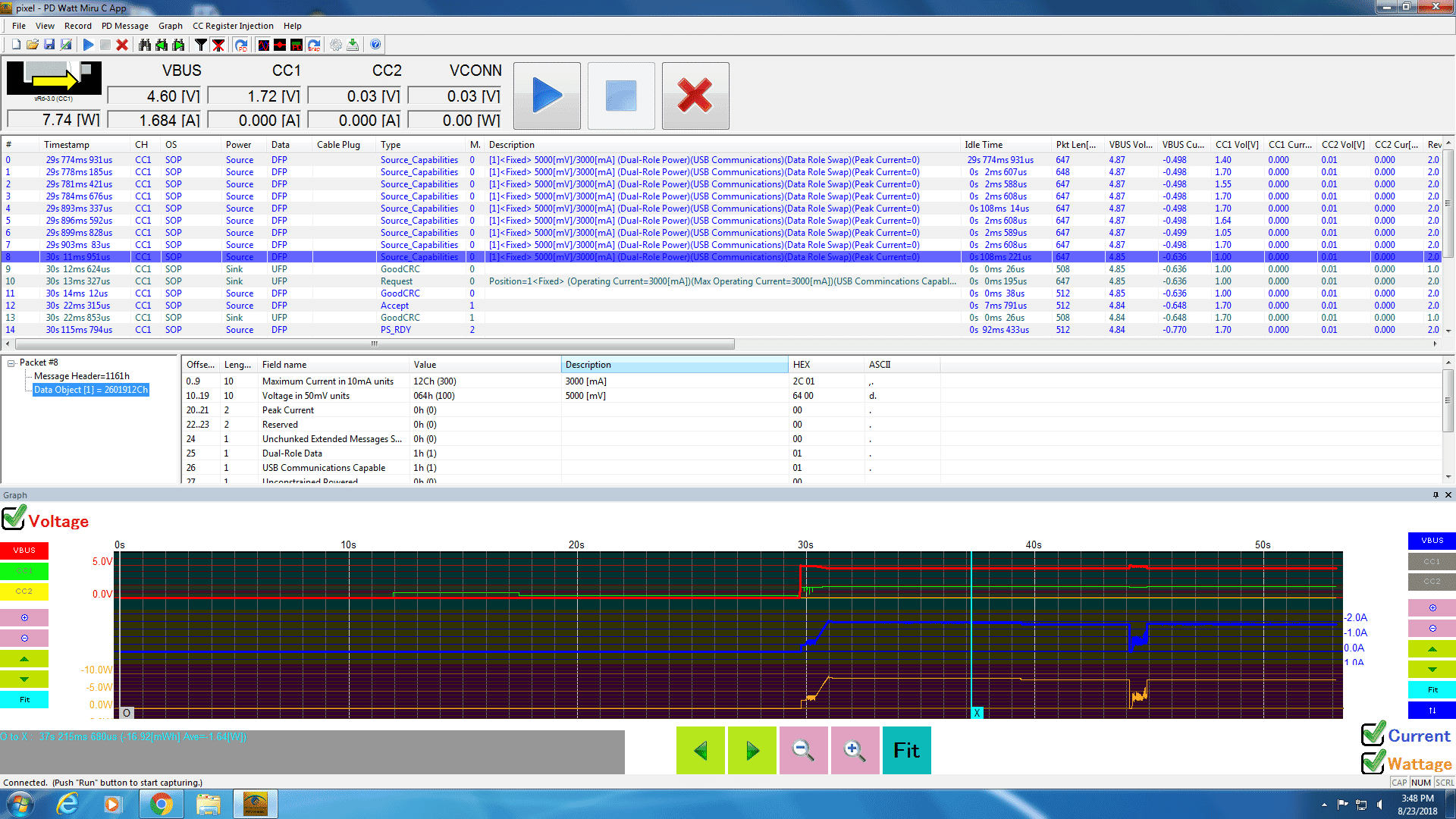Collapse the Packet #8 tree node

tap(10, 362)
